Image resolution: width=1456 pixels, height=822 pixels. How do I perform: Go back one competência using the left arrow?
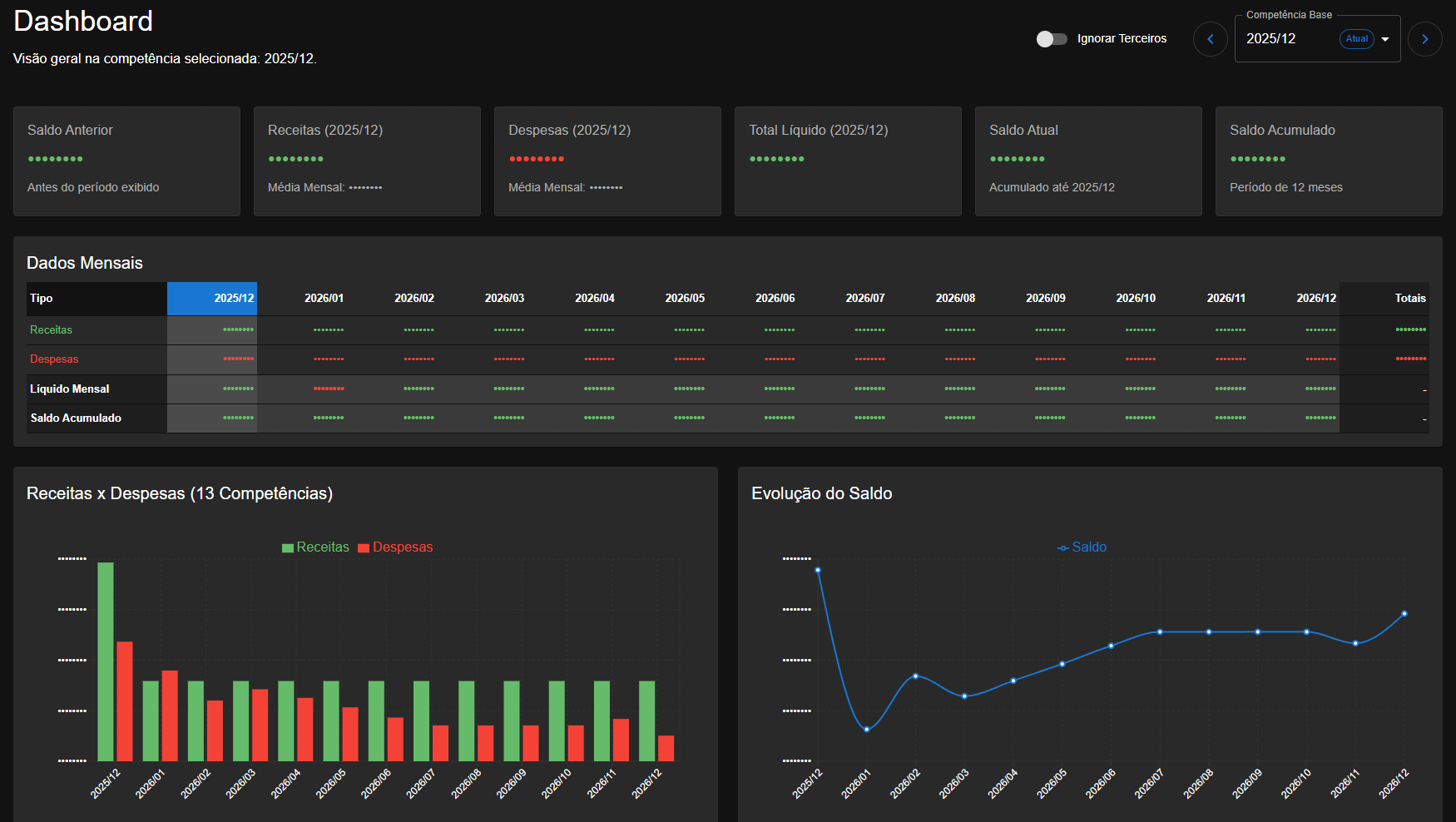(1210, 39)
